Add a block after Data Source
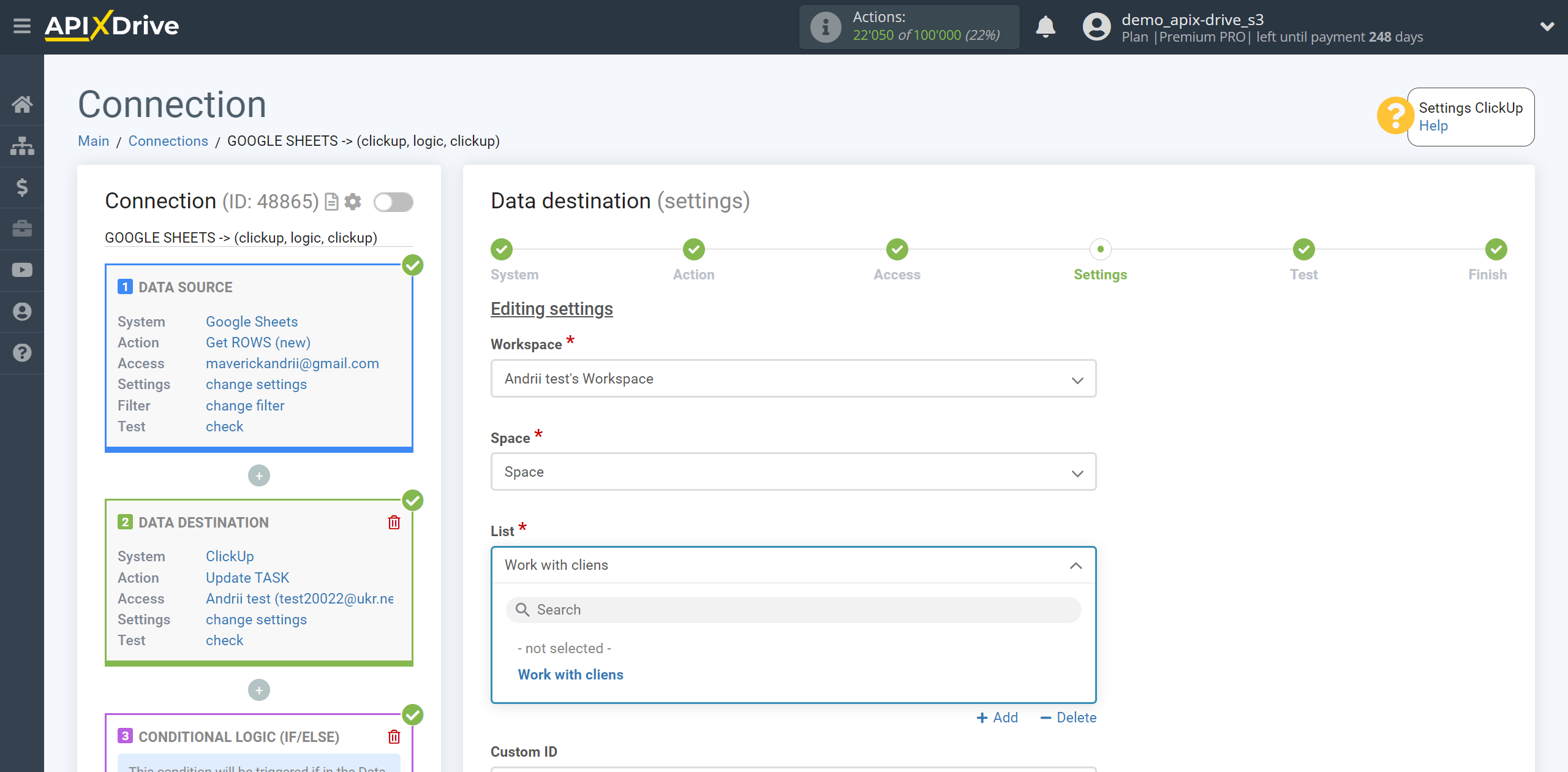1568x772 pixels. 258,475
